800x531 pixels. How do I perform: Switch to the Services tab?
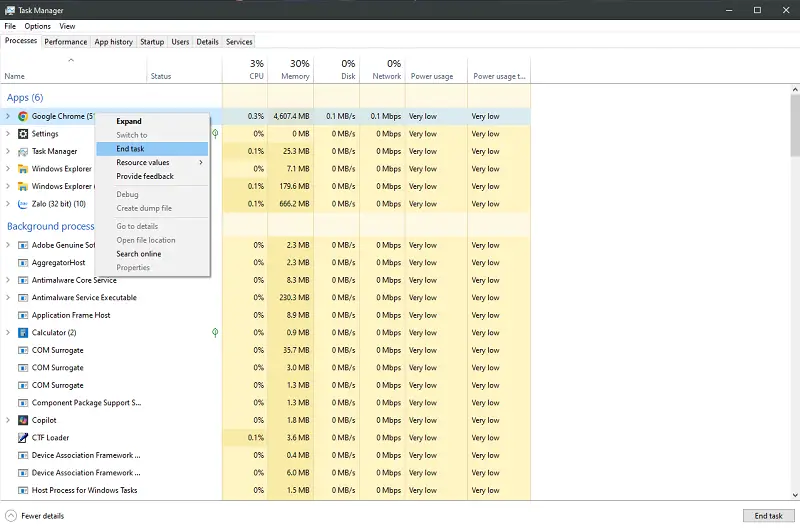point(239,42)
